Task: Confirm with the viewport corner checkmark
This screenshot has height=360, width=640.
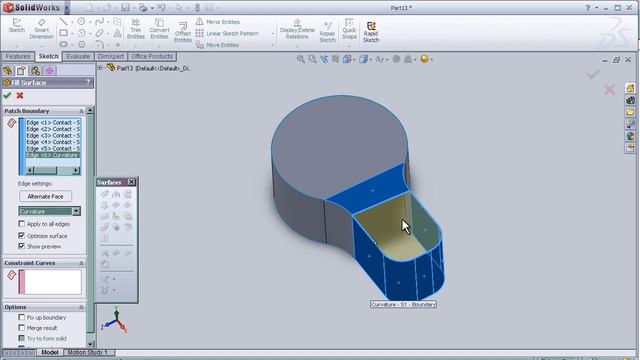Action: coord(593,74)
